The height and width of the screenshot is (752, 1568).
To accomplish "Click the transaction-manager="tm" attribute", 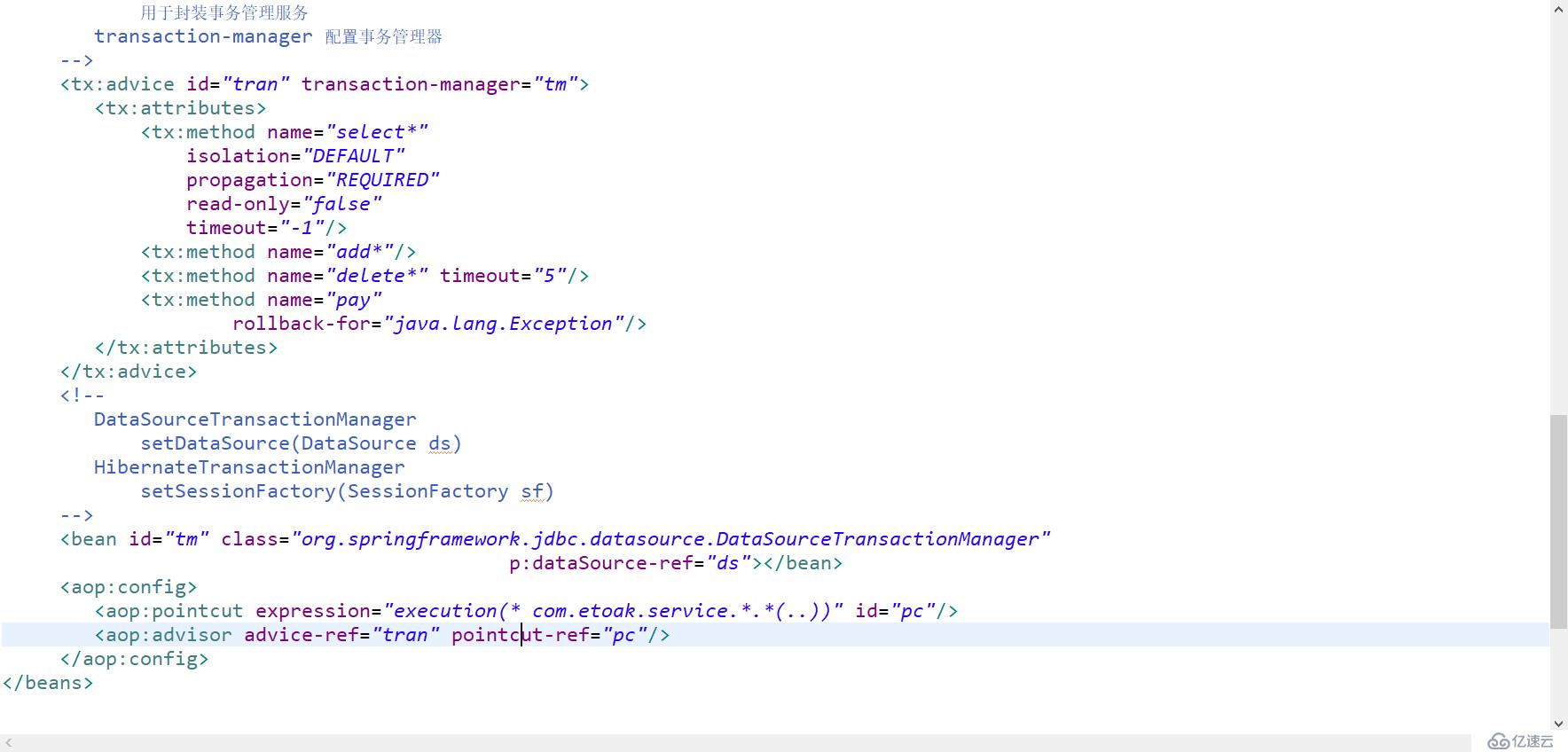I will click(x=440, y=84).
